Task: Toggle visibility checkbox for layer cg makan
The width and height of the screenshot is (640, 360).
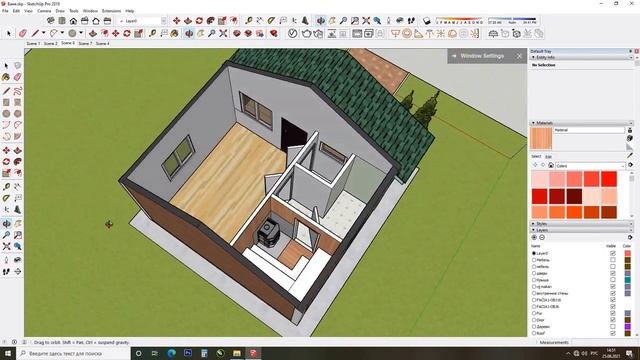Action: (x=613, y=287)
